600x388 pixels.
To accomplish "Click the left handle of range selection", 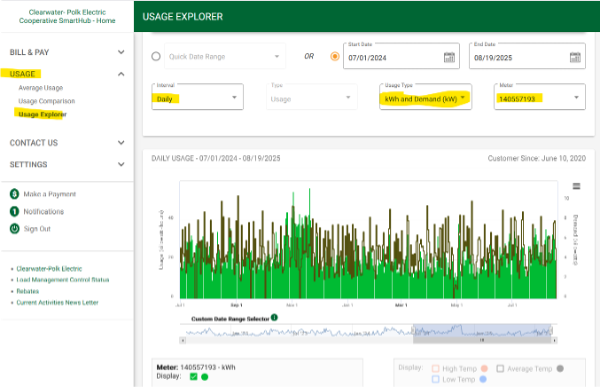I will click(413, 330).
